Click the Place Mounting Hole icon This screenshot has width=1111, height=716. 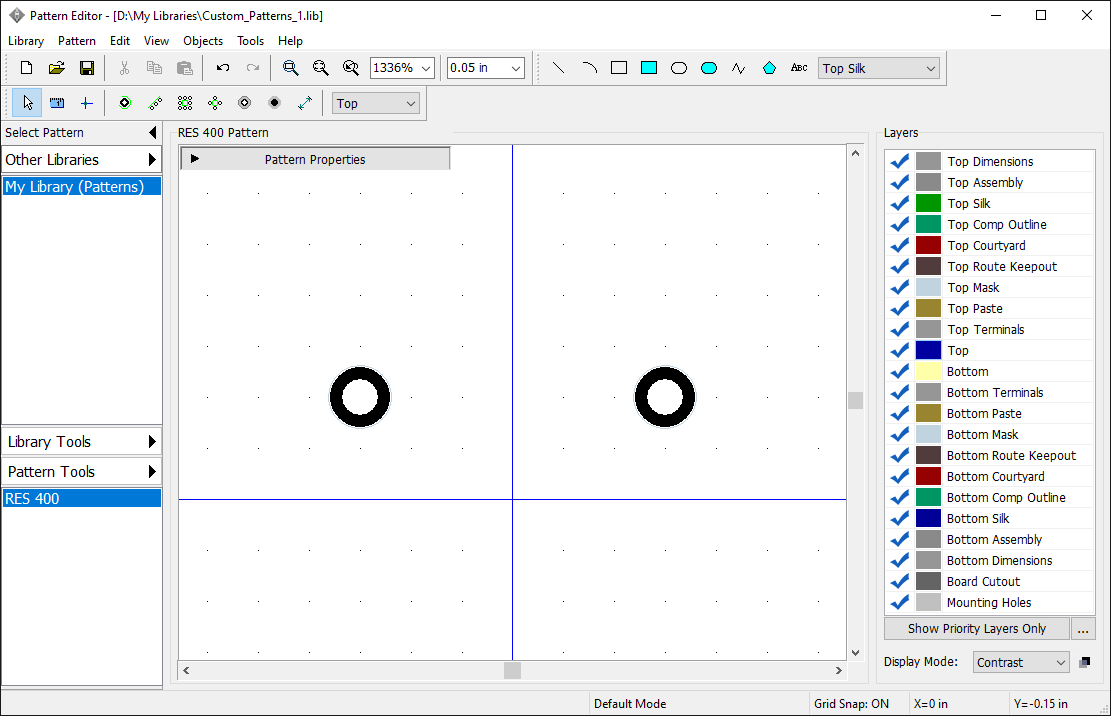click(244, 103)
